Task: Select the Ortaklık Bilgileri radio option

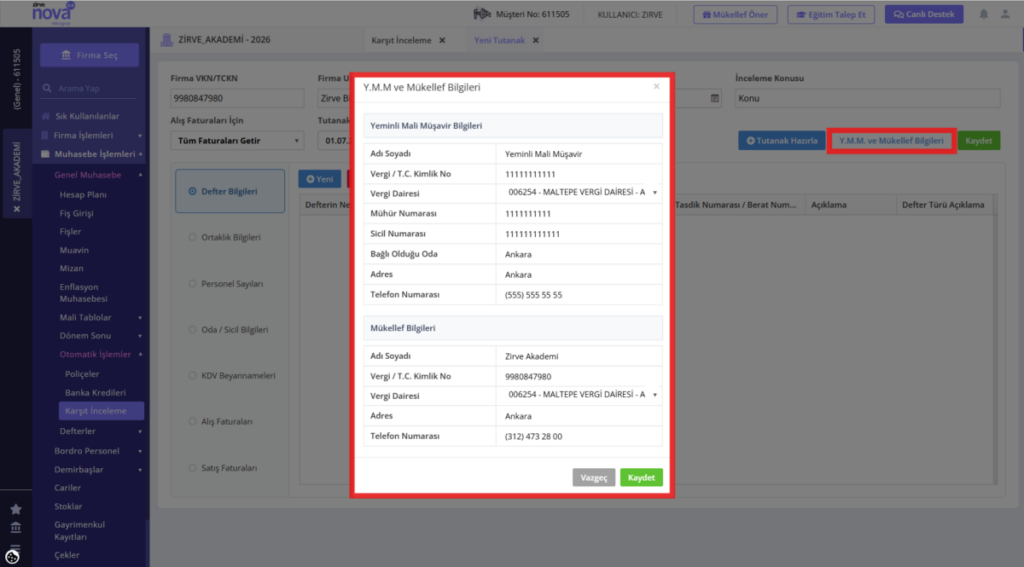Action: click(192, 237)
